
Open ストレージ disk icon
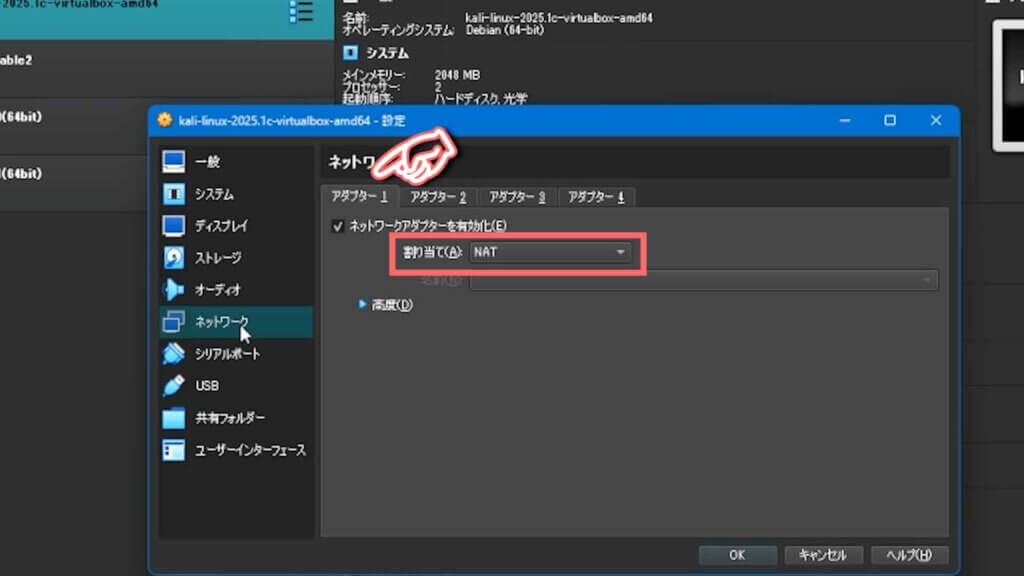pyautogui.click(x=173, y=258)
